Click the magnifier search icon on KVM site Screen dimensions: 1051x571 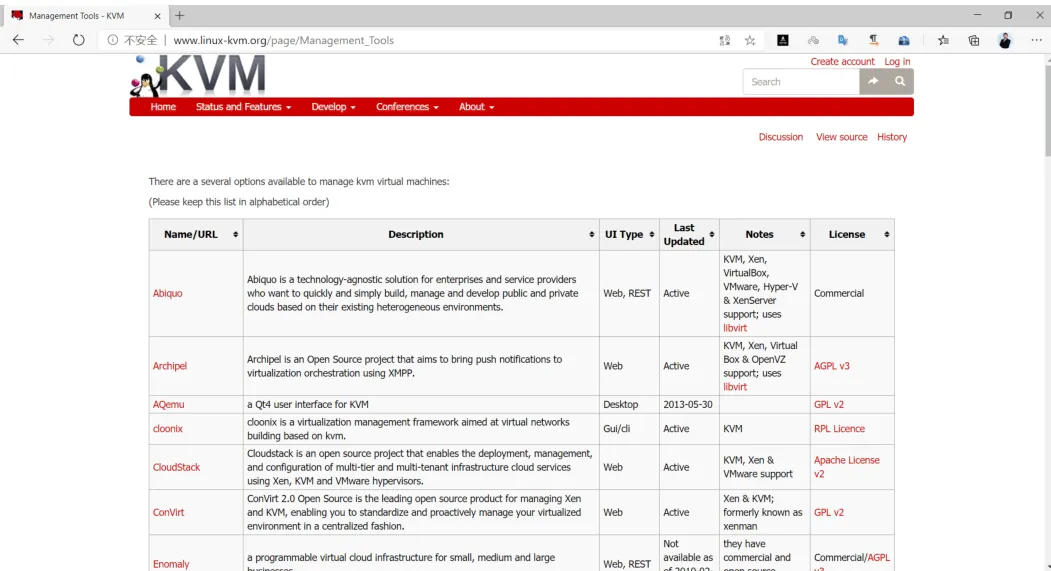900,81
